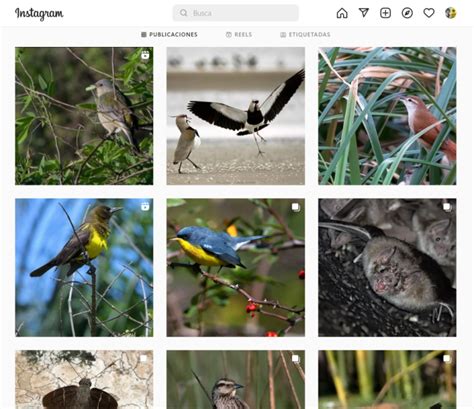Open bat close-up post
This screenshot has height=409, width=474.
pos(387,268)
